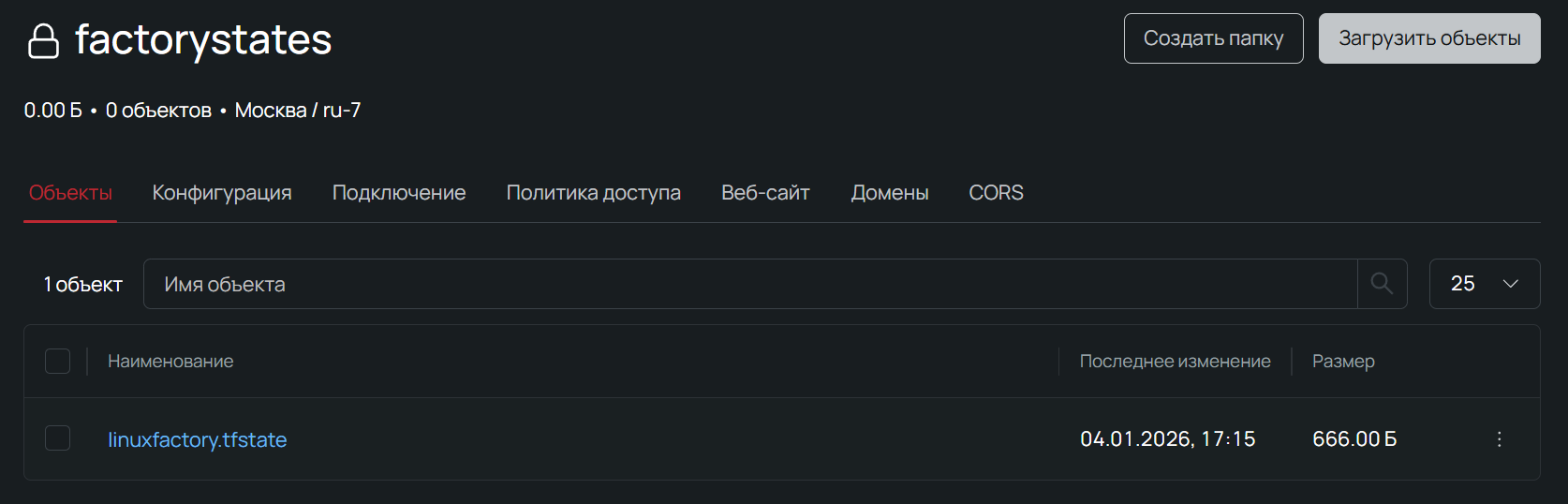Focus the Имя объекта search field
The width and height of the screenshot is (1568, 504).
point(749,284)
